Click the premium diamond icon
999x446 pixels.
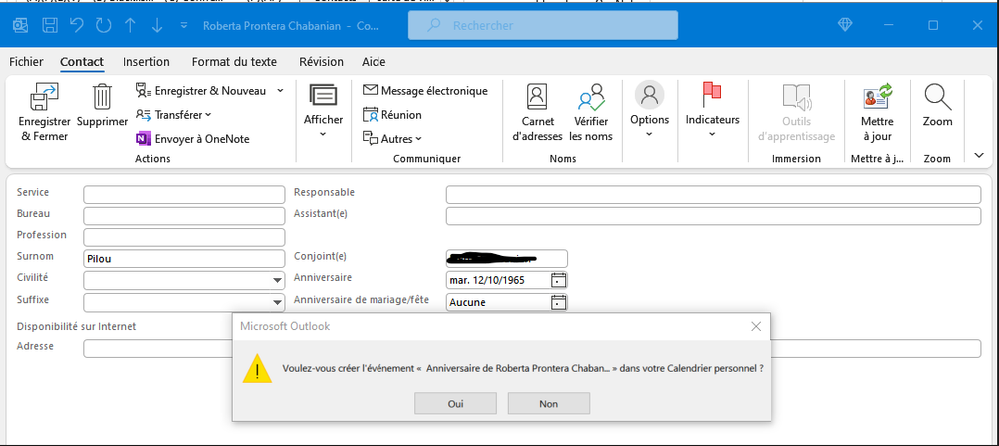[x=845, y=25]
